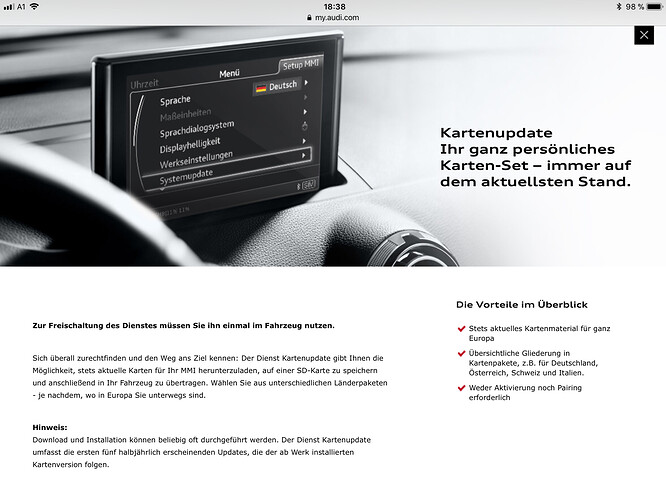Screen dimensions: 666x500
Task: Click the 'Die Vorteile im Überblick' heading
Action: [x=522, y=305]
